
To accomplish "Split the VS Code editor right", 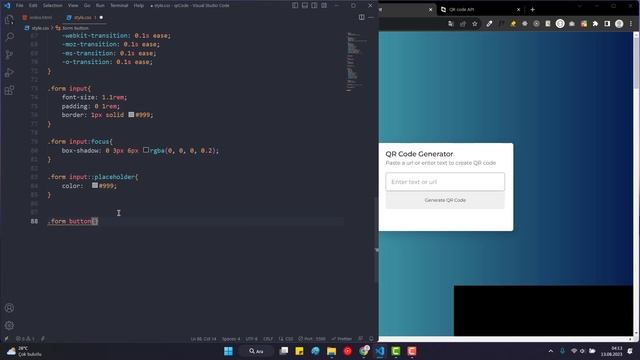I will 362,17.
